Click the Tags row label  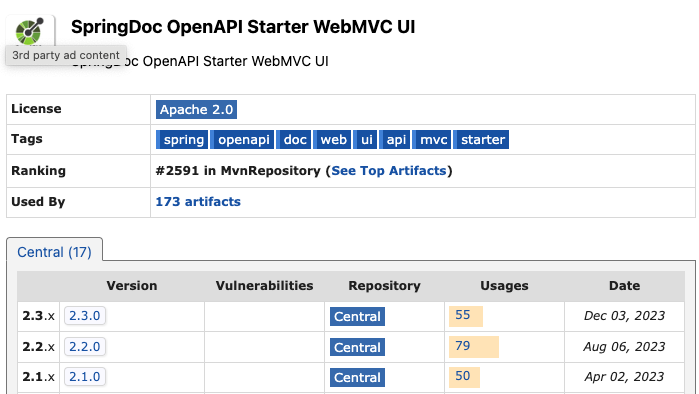tap(27, 139)
